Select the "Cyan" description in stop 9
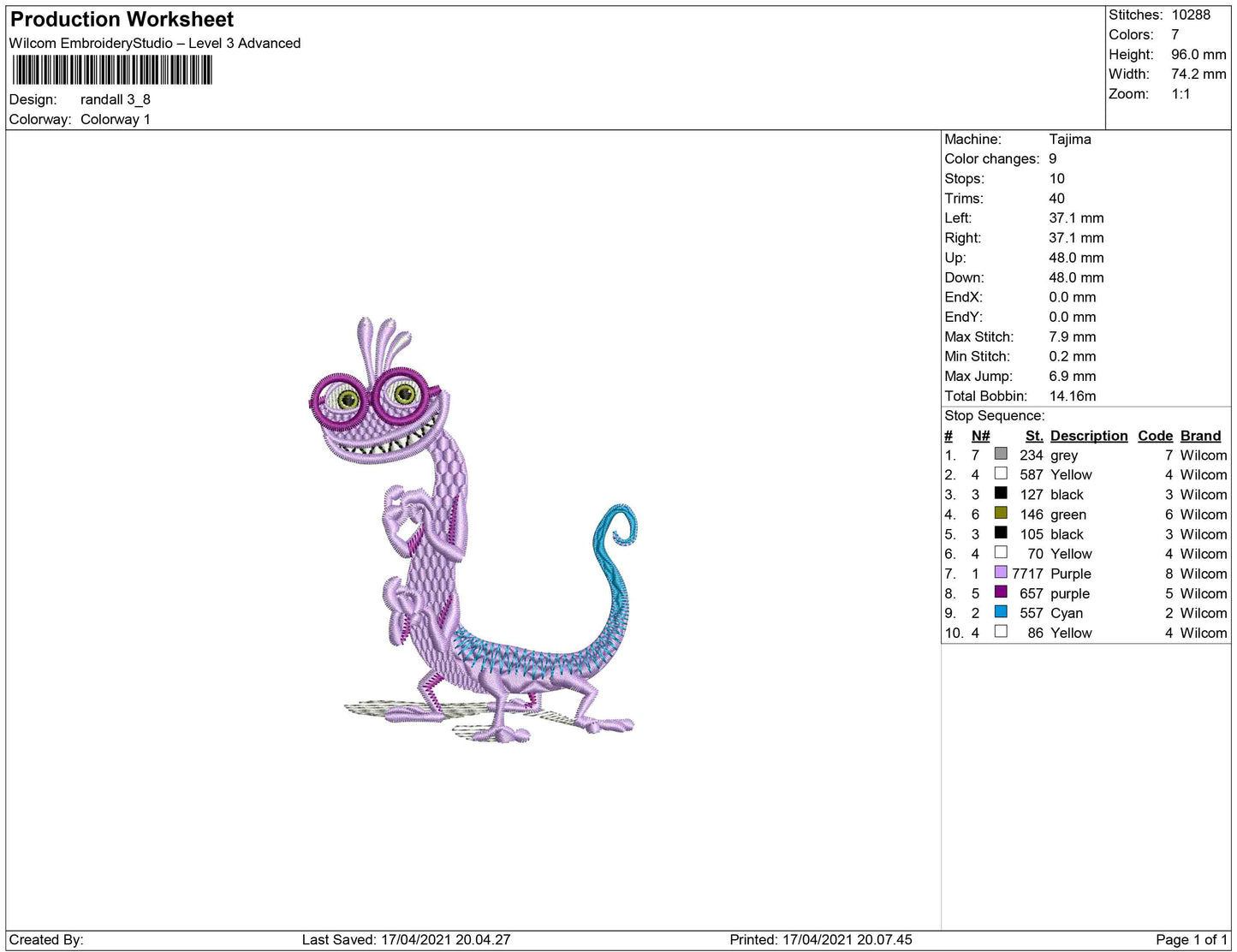The image size is (1237, 952). coord(1067,613)
